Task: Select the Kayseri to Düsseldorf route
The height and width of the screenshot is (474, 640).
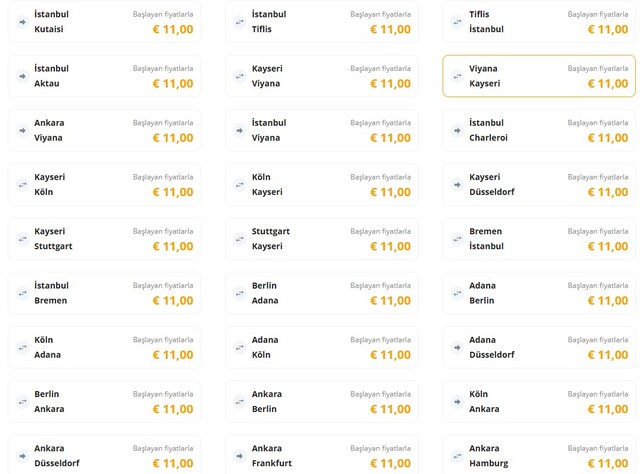Action: tap(538, 184)
